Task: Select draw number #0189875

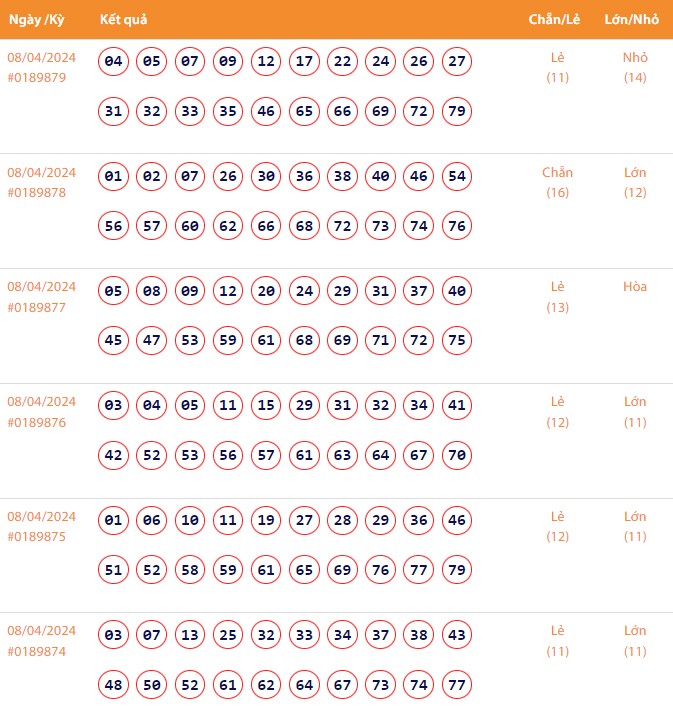Action: [x=37, y=536]
